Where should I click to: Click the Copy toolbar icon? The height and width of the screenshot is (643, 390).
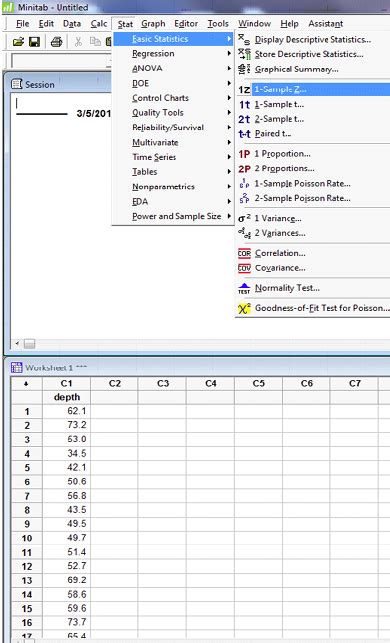[95, 41]
